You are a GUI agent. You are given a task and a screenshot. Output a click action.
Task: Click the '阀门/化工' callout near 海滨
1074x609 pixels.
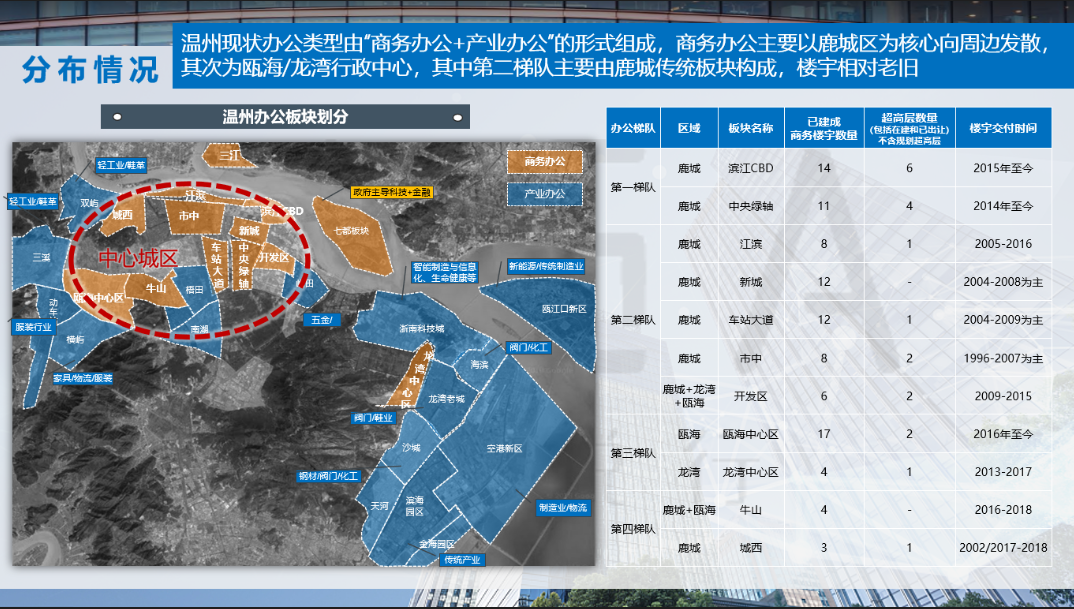(528, 348)
